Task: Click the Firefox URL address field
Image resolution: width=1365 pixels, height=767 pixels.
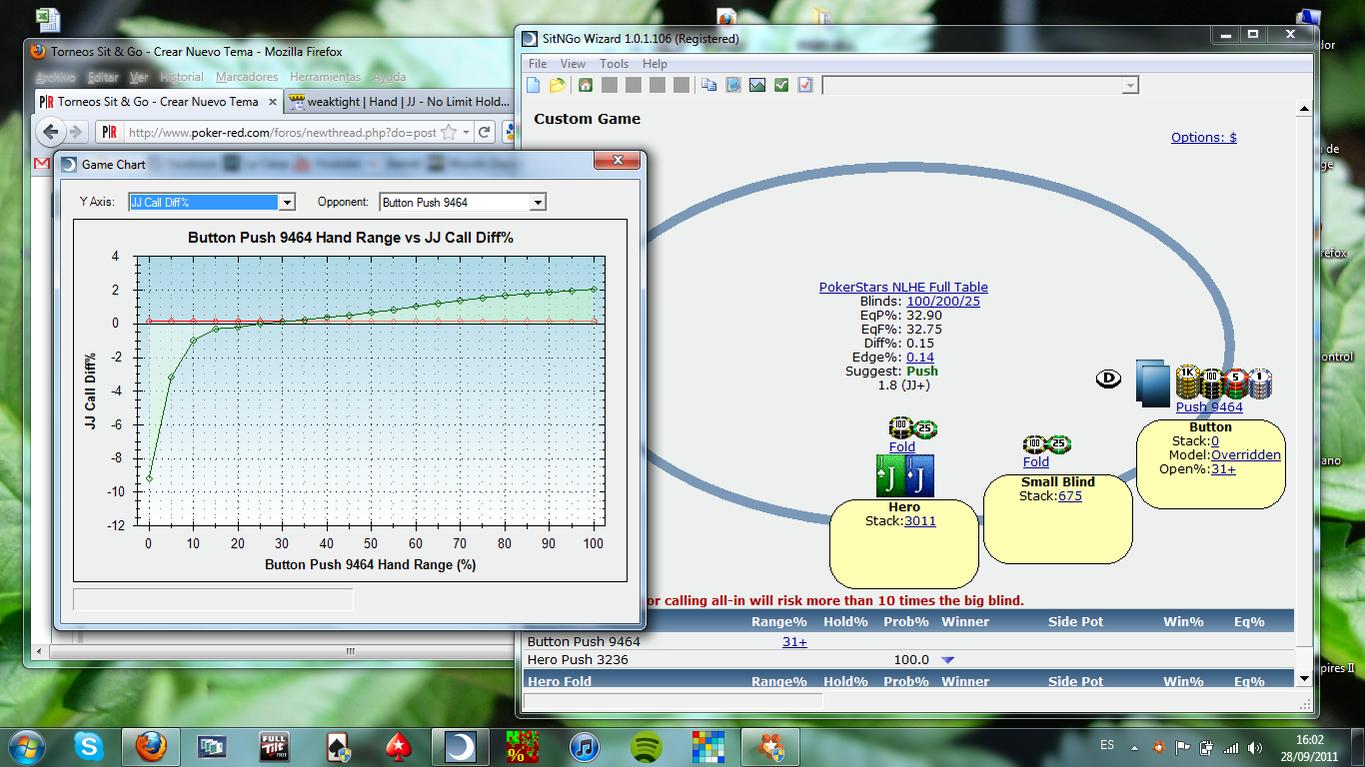Action: click(x=280, y=132)
